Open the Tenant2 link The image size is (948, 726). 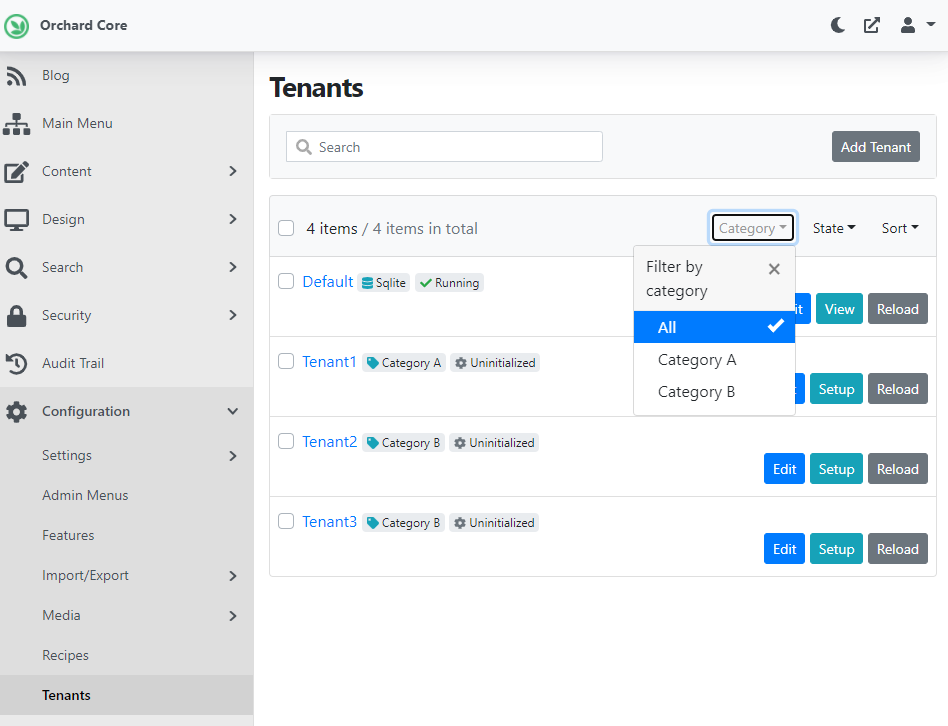click(330, 441)
